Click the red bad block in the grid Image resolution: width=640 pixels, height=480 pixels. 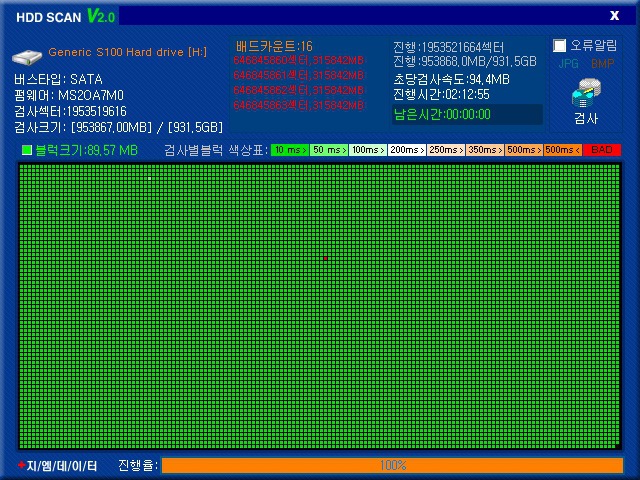click(x=325, y=258)
